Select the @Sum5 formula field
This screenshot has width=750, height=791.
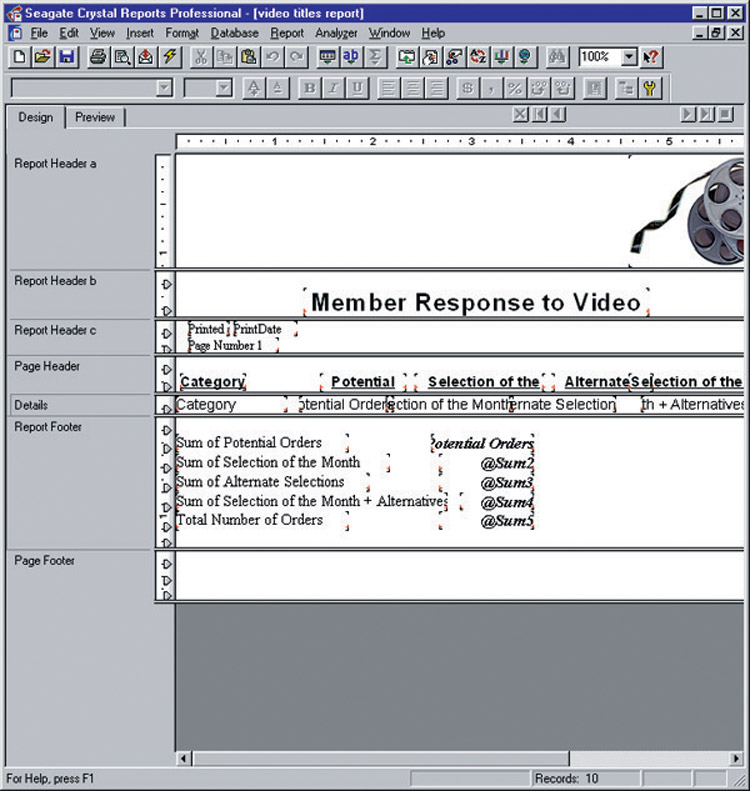tap(506, 521)
